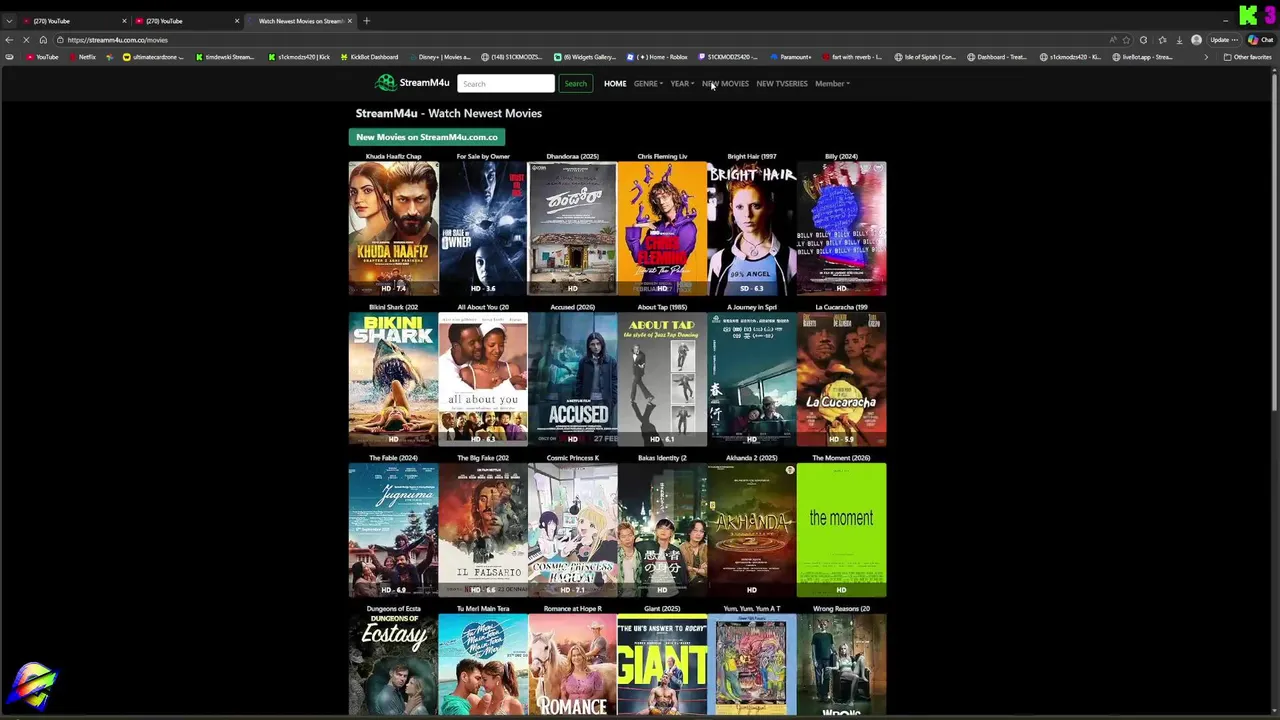This screenshot has width=1280, height=720.
Task: Open The Moment green poster
Action: (x=841, y=530)
